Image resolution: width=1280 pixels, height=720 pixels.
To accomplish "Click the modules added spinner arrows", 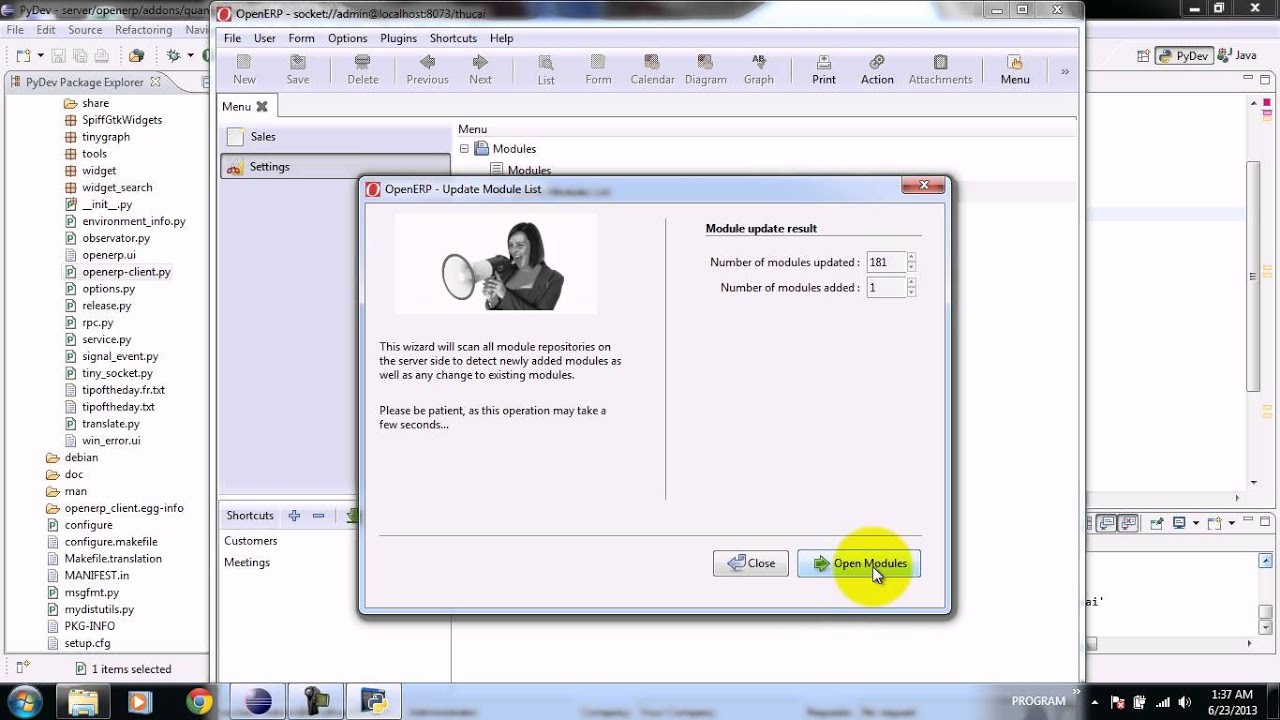I will click(911, 287).
